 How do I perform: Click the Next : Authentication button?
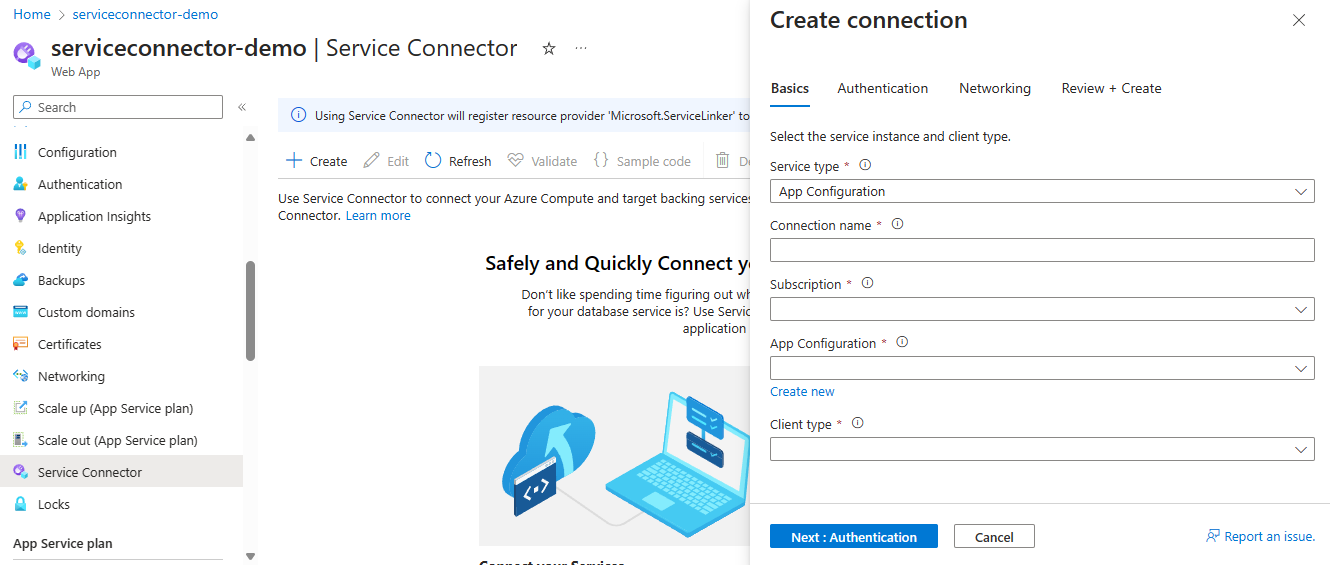(854, 537)
